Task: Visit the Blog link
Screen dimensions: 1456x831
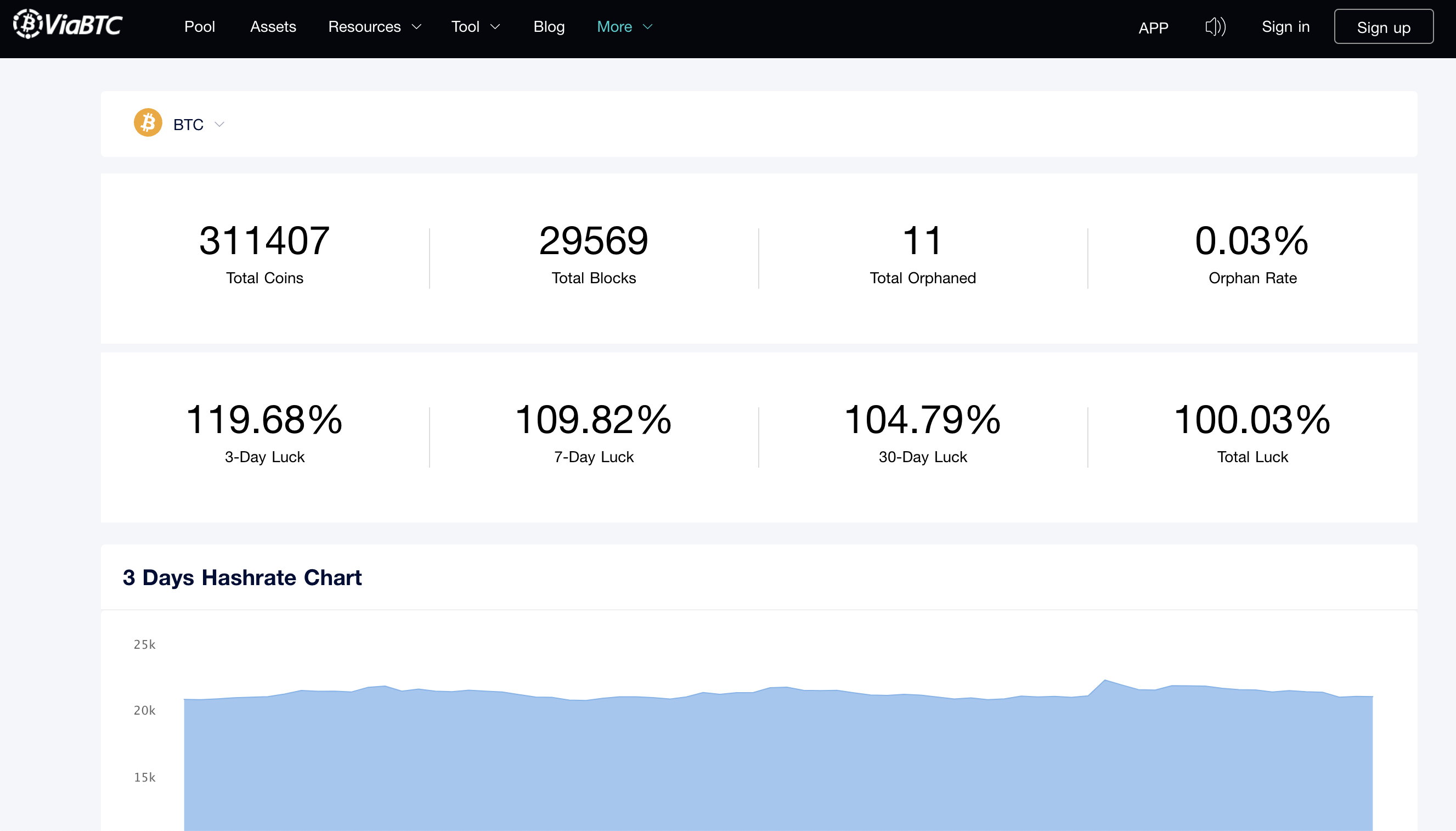Action: (x=549, y=27)
